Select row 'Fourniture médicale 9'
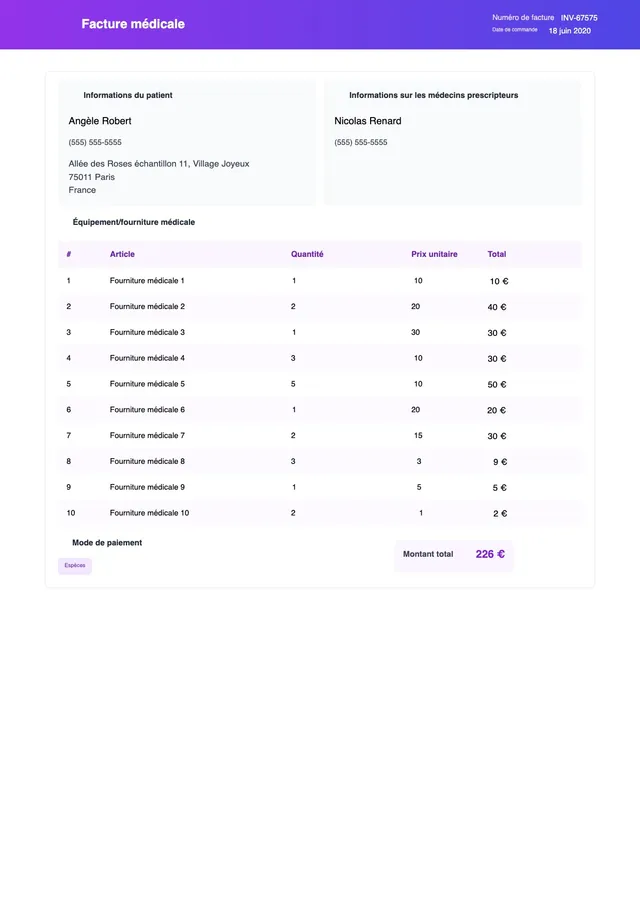The height and width of the screenshot is (905, 640). (320, 487)
